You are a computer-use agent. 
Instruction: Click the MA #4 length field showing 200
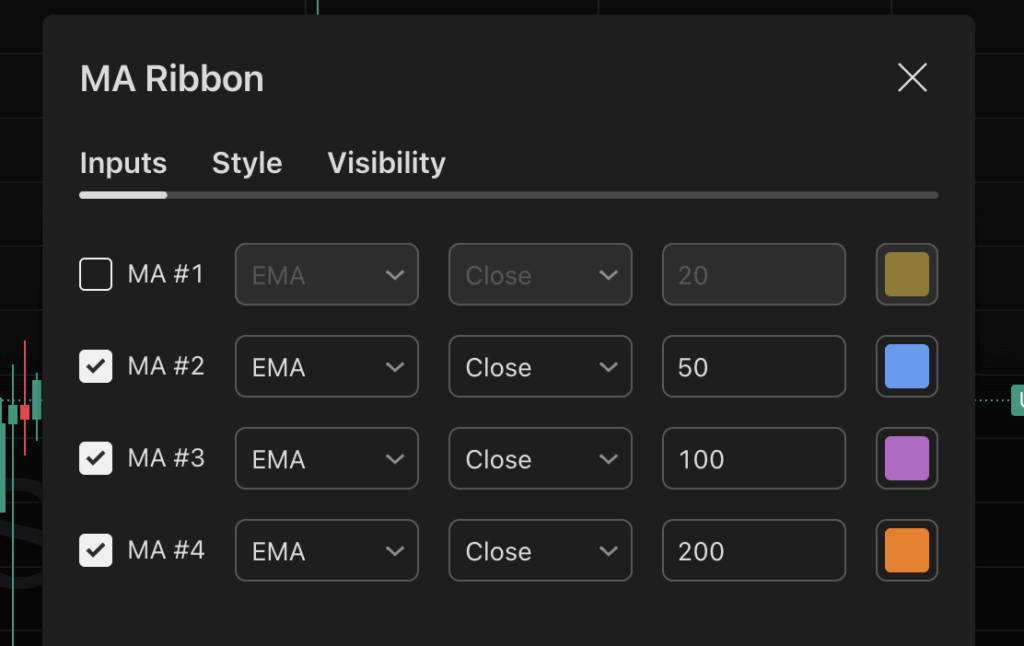click(x=753, y=551)
